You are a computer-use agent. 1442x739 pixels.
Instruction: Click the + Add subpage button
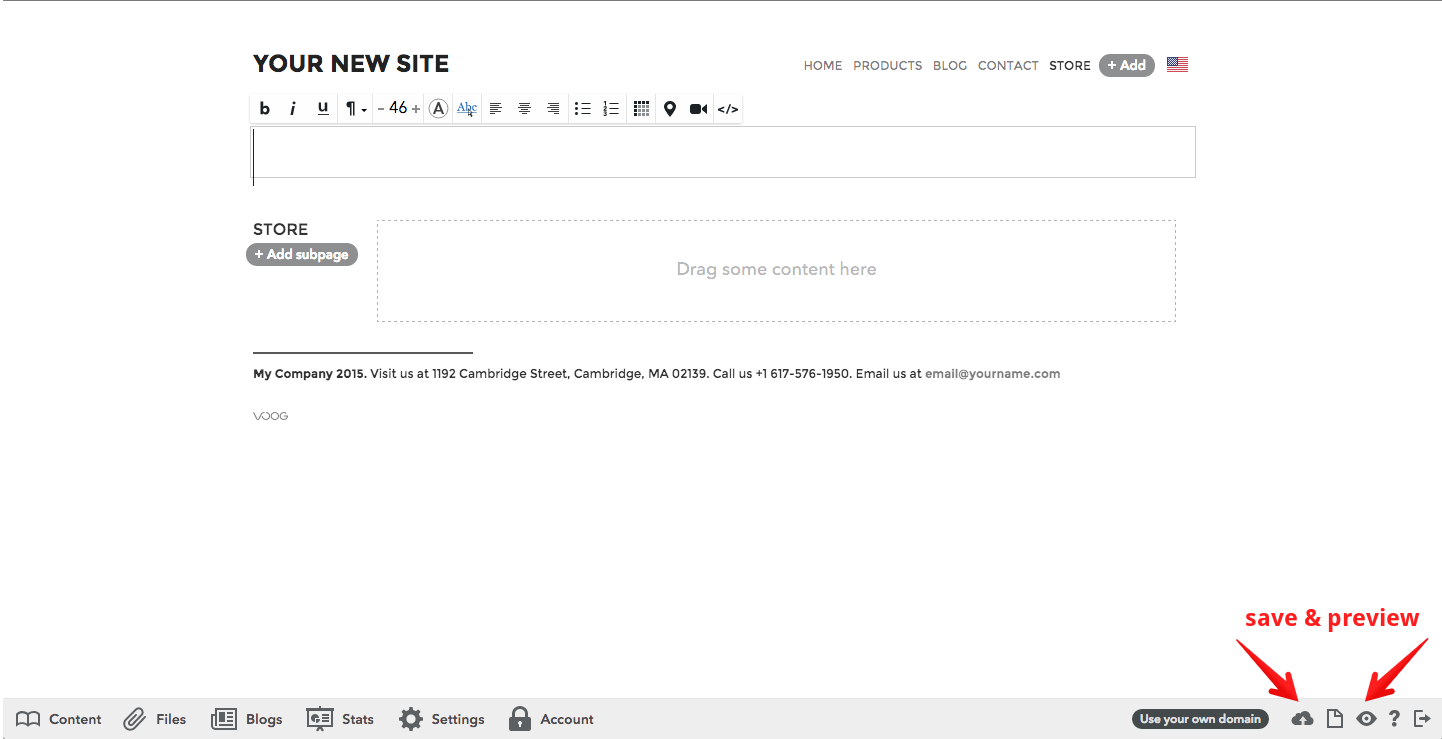[x=302, y=254]
